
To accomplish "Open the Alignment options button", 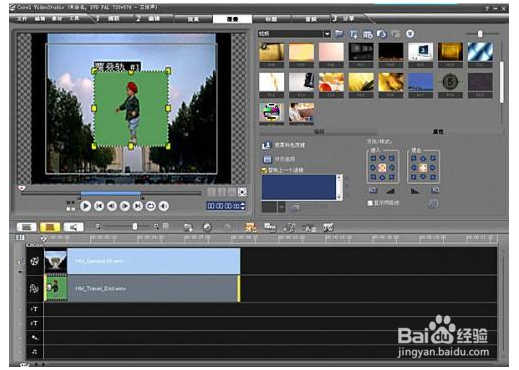I will pos(279,159).
